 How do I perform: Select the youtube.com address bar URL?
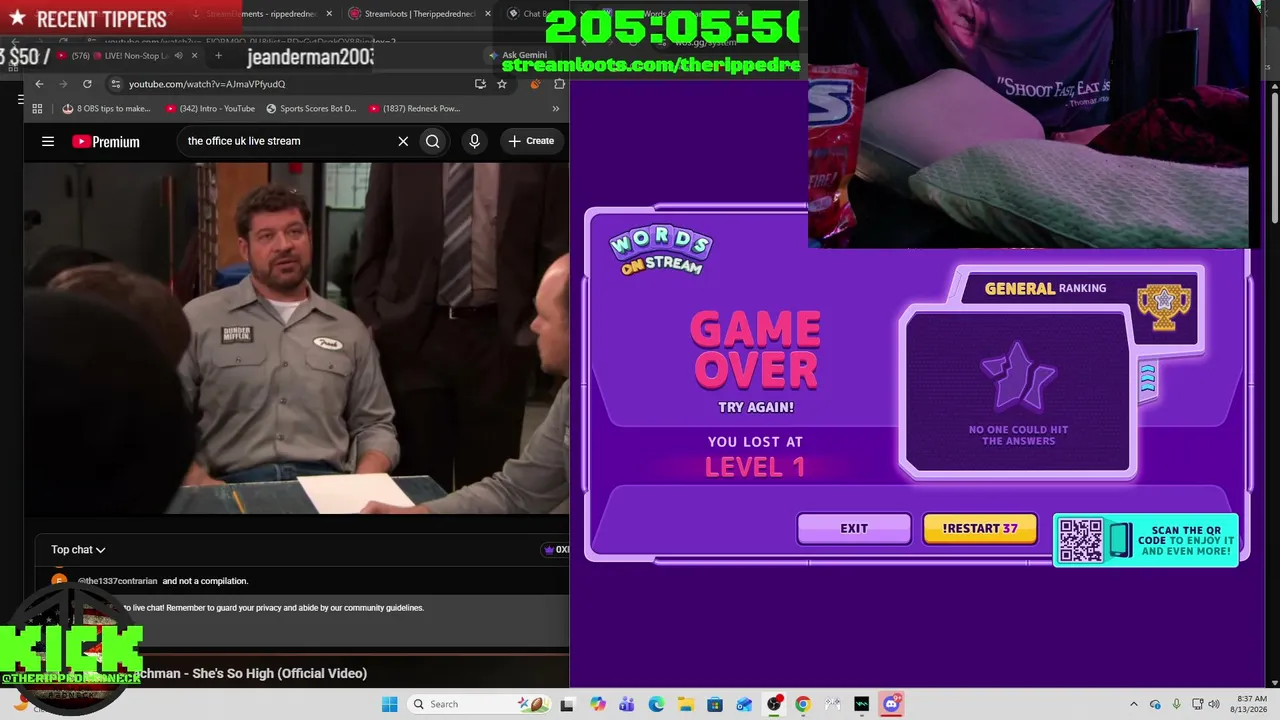coord(207,84)
